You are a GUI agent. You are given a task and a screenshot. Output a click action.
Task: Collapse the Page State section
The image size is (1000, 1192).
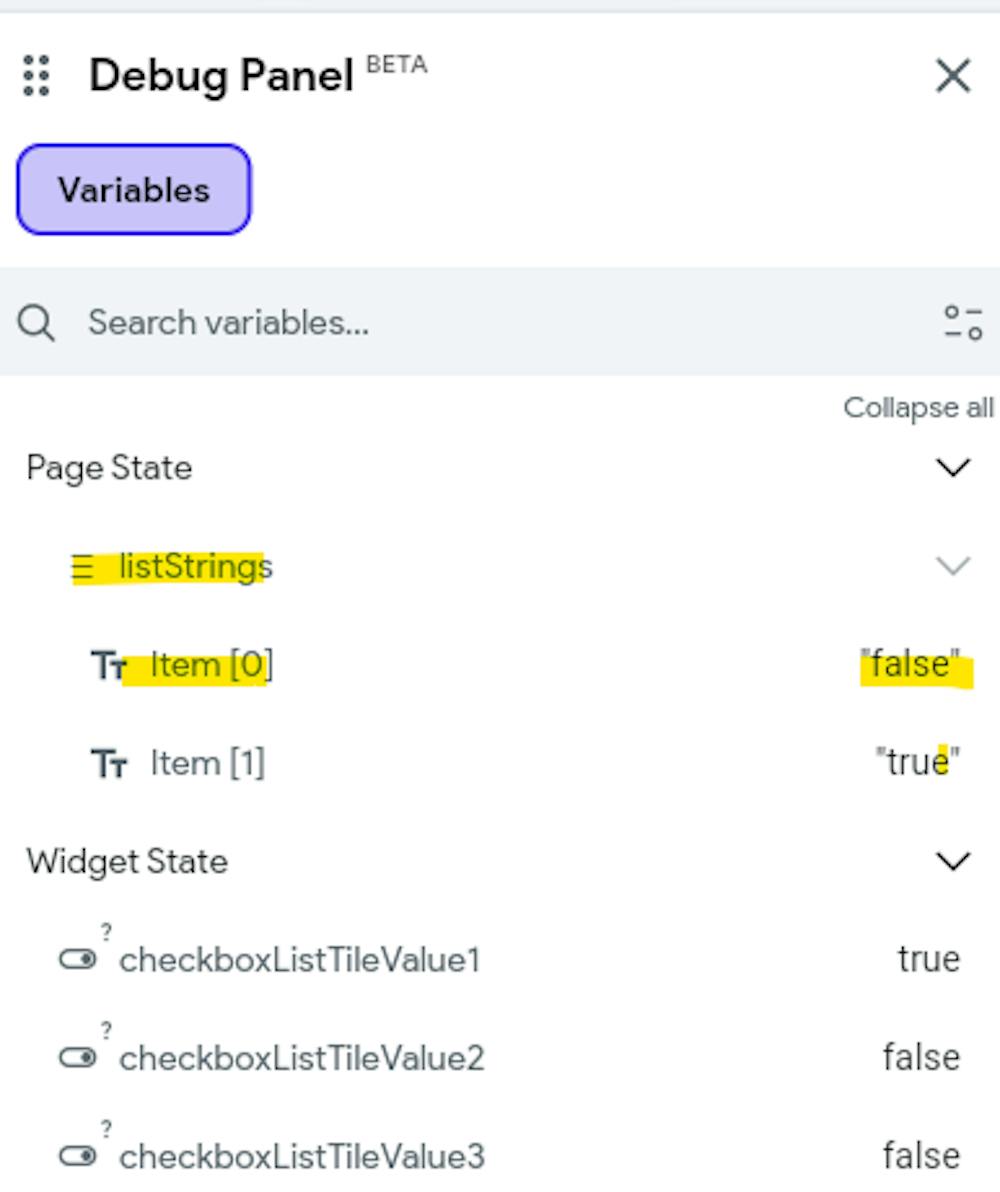point(952,468)
